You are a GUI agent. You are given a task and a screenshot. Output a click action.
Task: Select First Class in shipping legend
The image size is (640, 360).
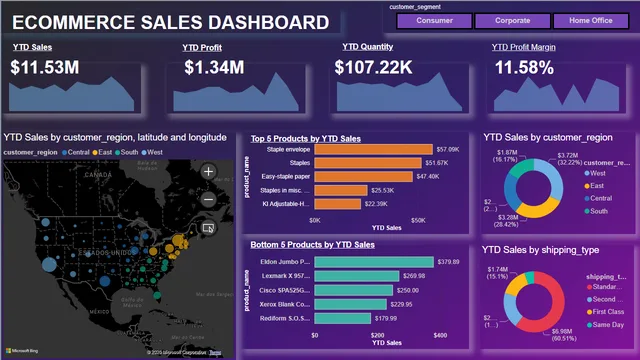click(606, 312)
